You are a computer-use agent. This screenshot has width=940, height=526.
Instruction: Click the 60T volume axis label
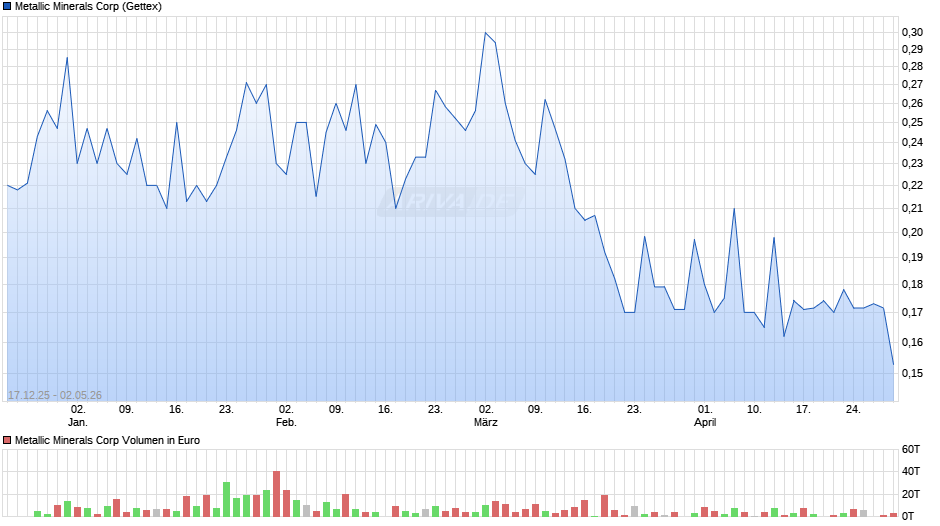point(911,449)
